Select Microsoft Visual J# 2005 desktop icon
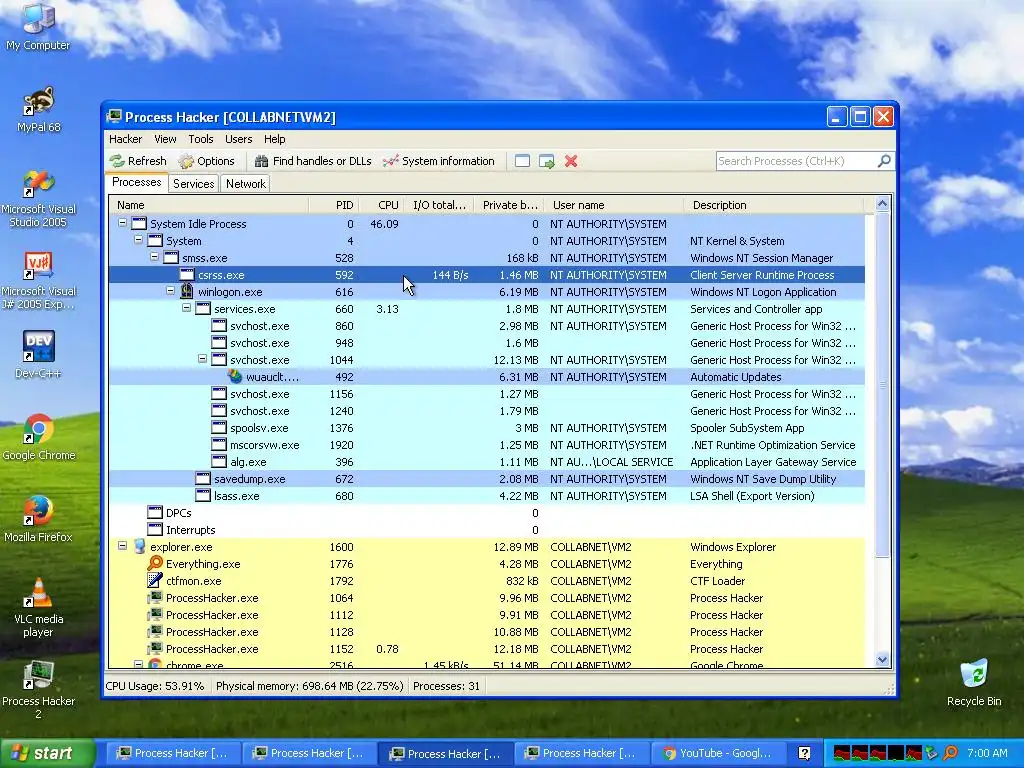 click(38, 280)
